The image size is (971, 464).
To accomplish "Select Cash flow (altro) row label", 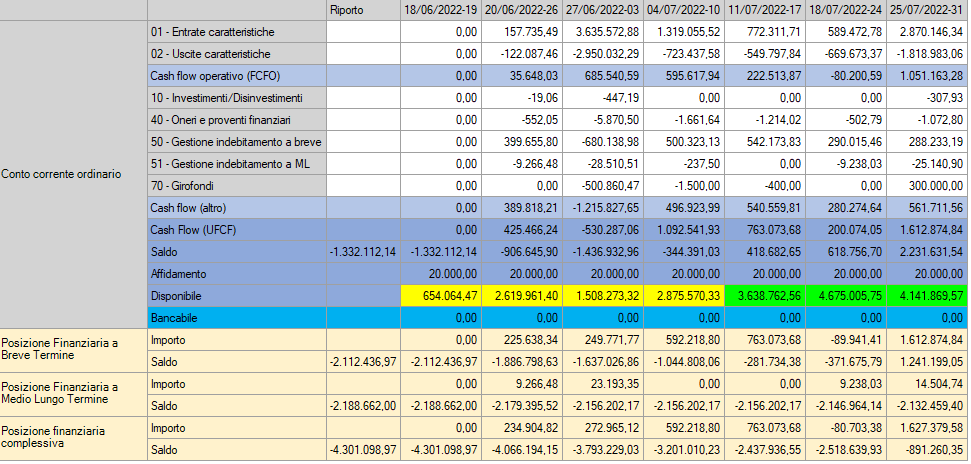I will pyautogui.click(x=237, y=208).
